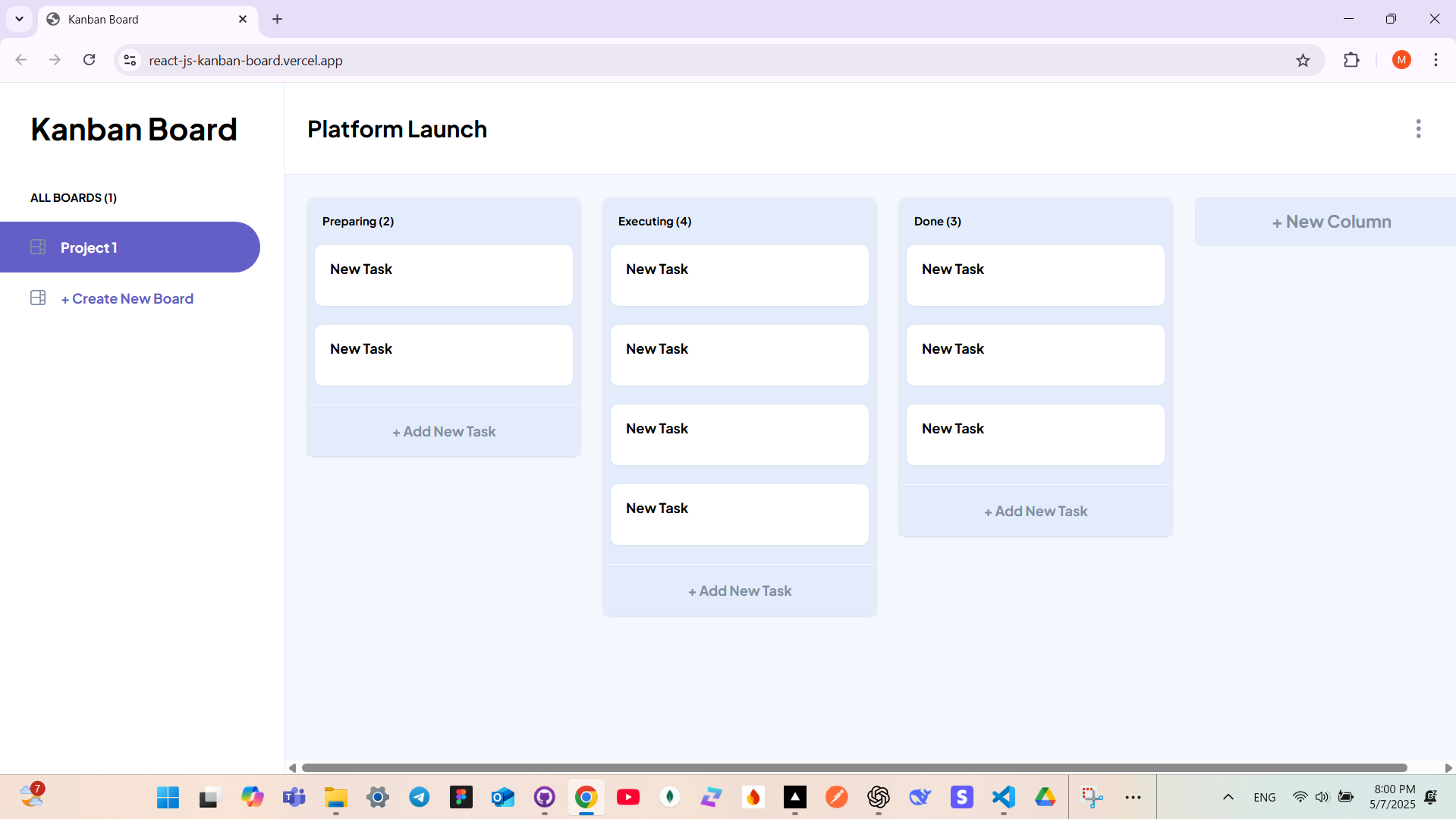Click the Chrome profile avatar
The width and height of the screenshot is (1456, 819).
tap(1401, 60)
